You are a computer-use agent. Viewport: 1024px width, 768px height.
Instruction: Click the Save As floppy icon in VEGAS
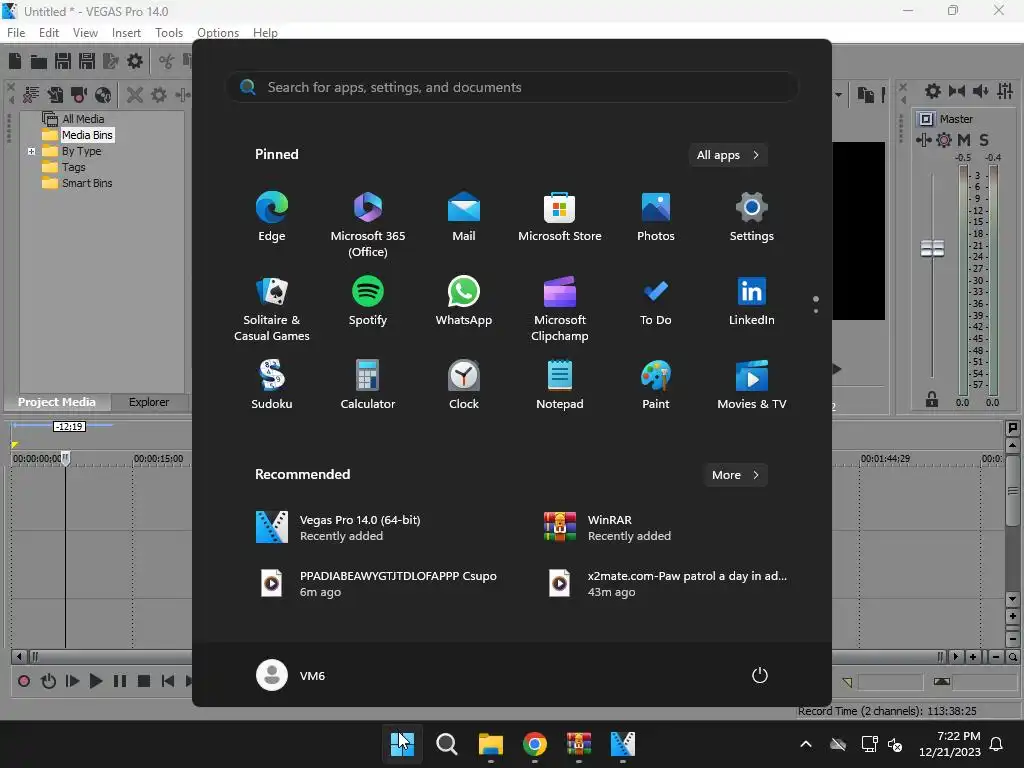point(87,61)
